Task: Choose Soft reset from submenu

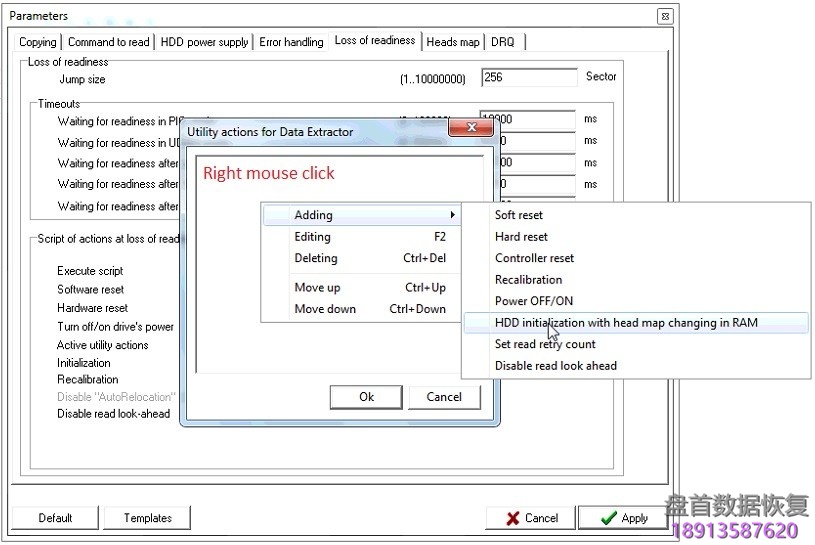Action: [519, 215]
